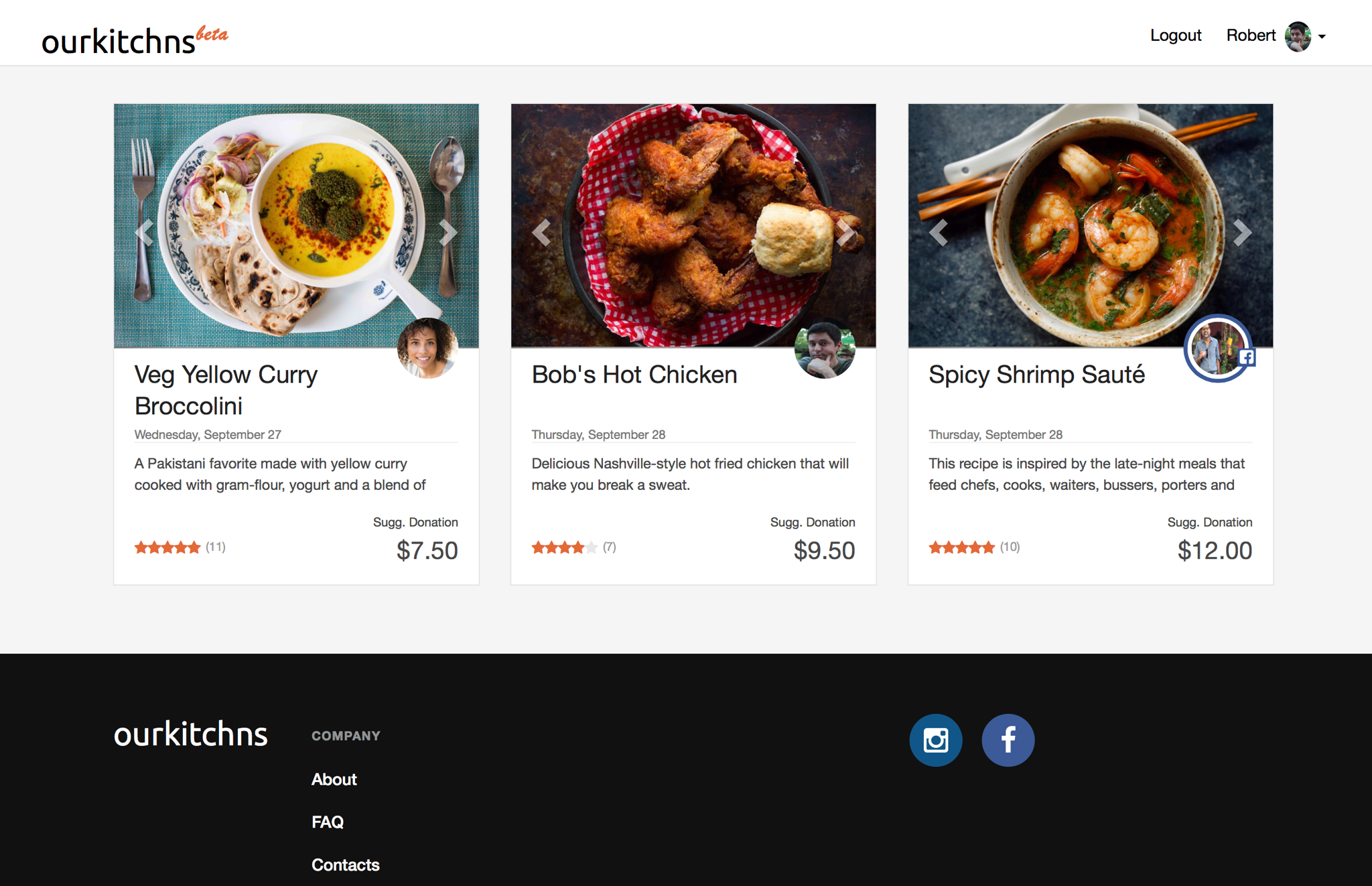Open the Robert account dropdown
The width and height of the screenshot is (1372, 886).
click(1321, 36)
